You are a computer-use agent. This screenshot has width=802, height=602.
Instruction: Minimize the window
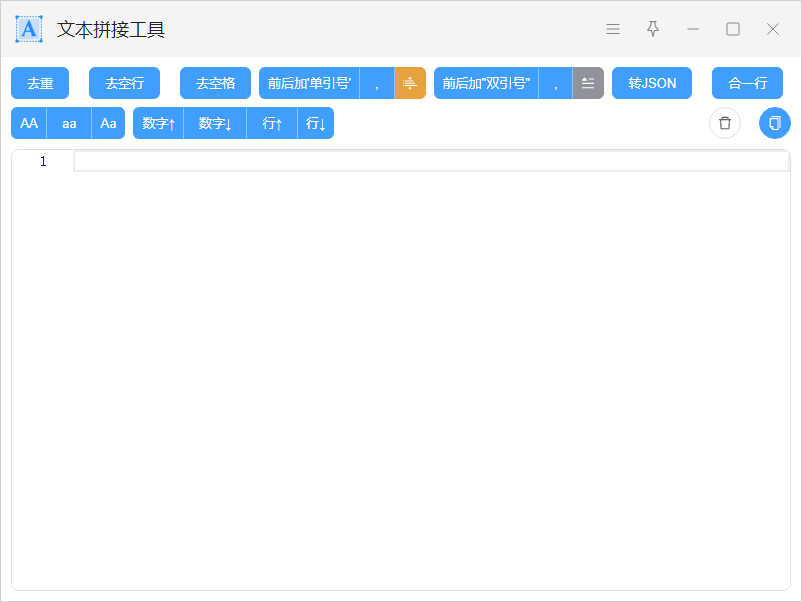coord(693,29)
